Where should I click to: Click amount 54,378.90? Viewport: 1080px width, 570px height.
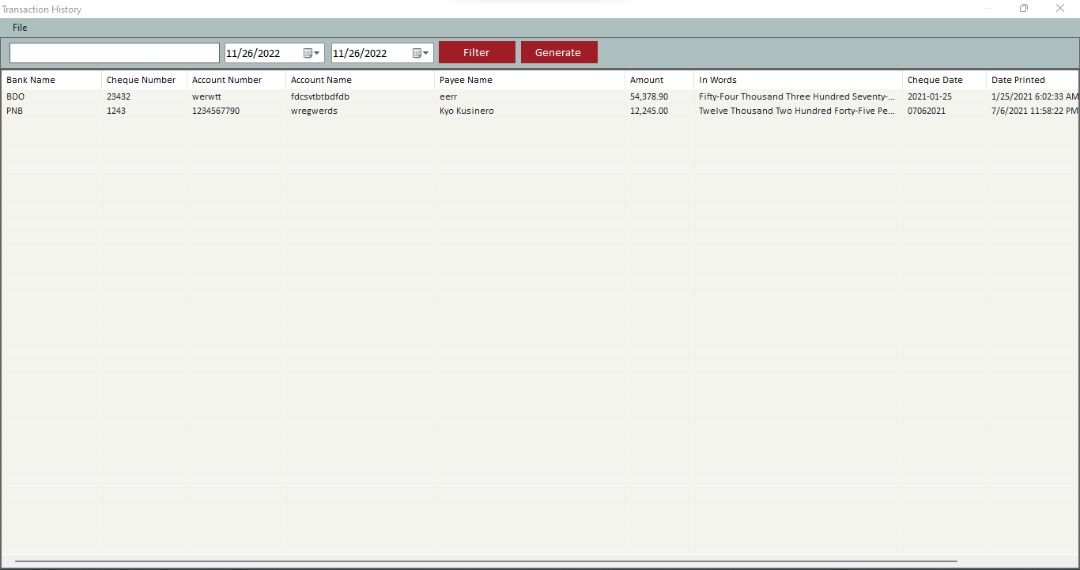click(x=649, y=97)
